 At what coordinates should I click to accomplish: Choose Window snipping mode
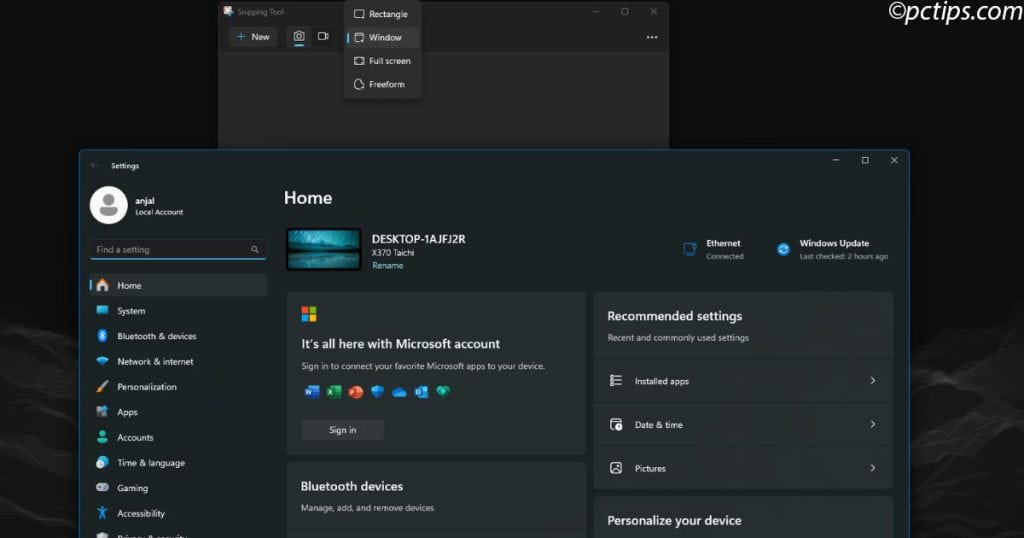pyautogui.click(x=382, y=37)
